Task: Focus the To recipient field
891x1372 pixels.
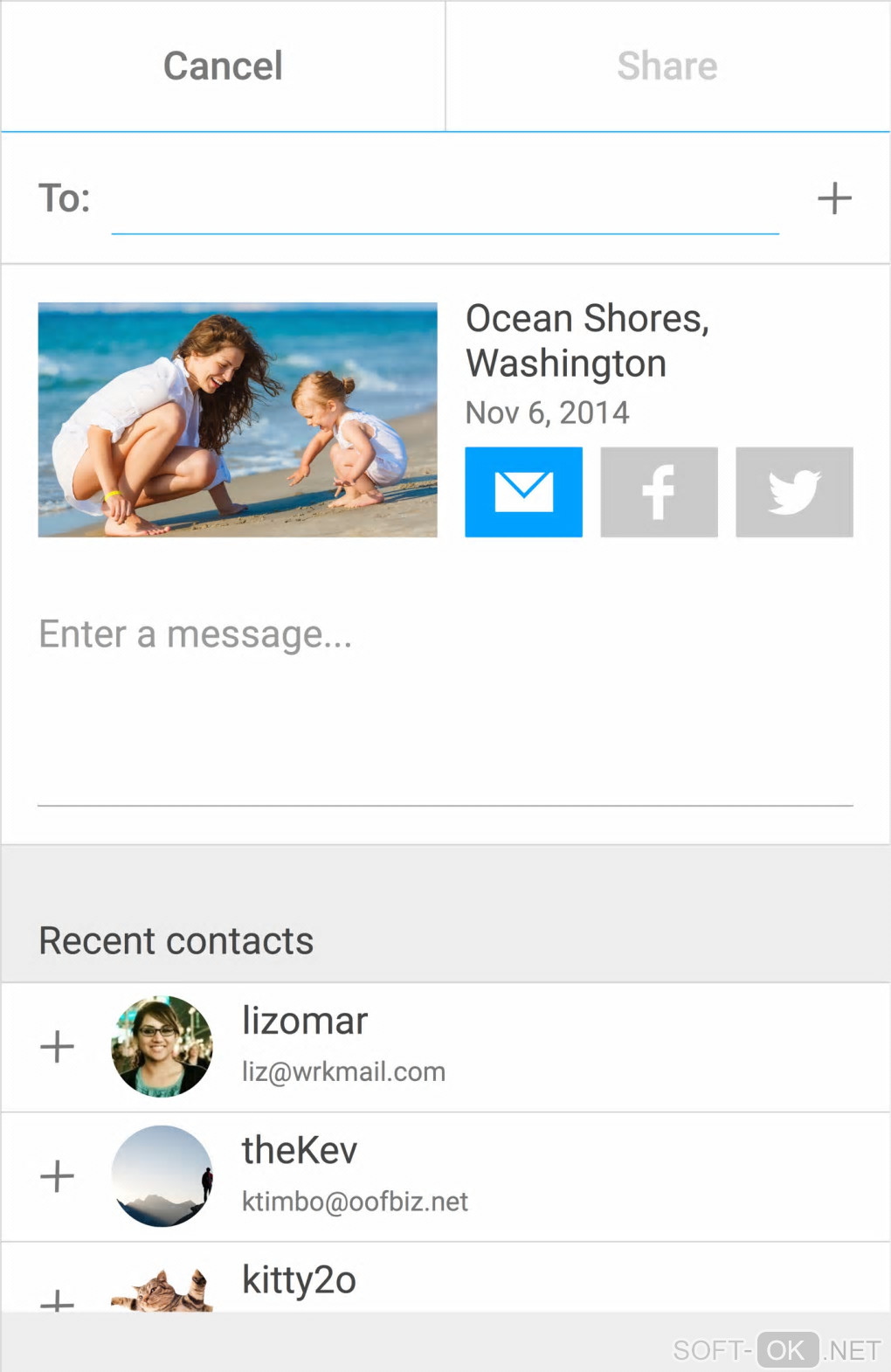Action: point(445,201)
